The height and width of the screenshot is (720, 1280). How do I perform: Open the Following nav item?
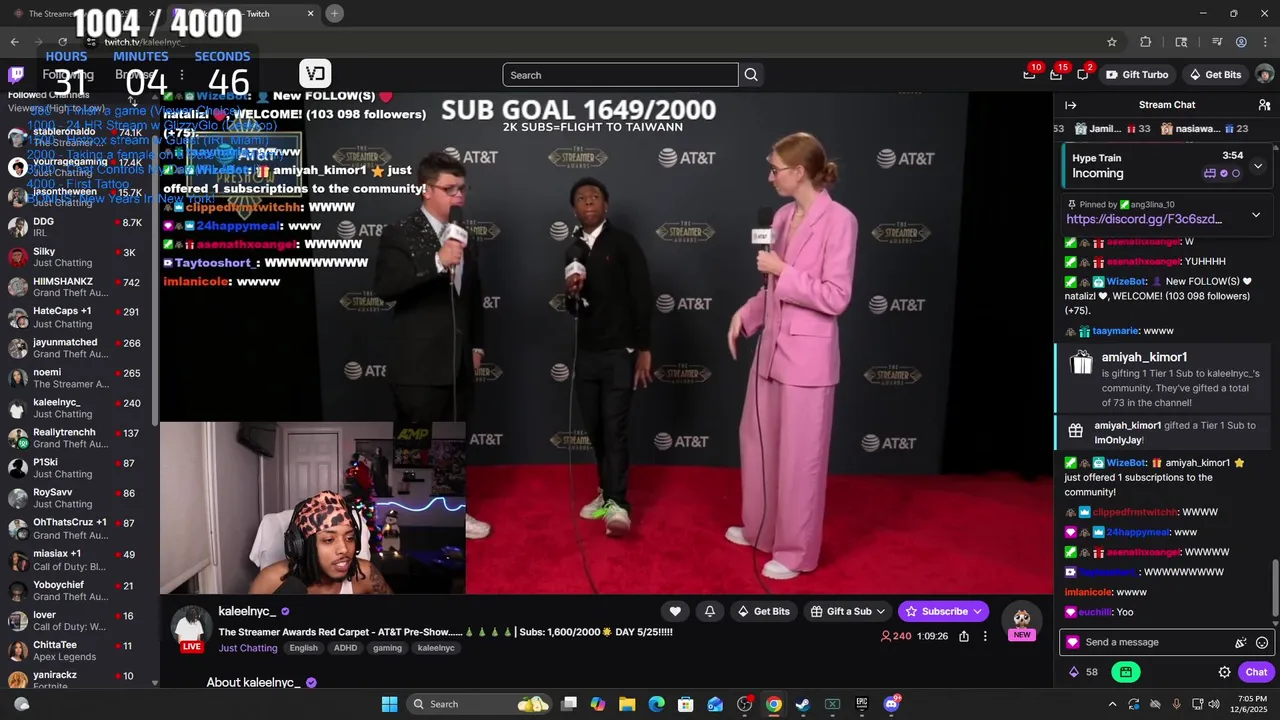68,75
